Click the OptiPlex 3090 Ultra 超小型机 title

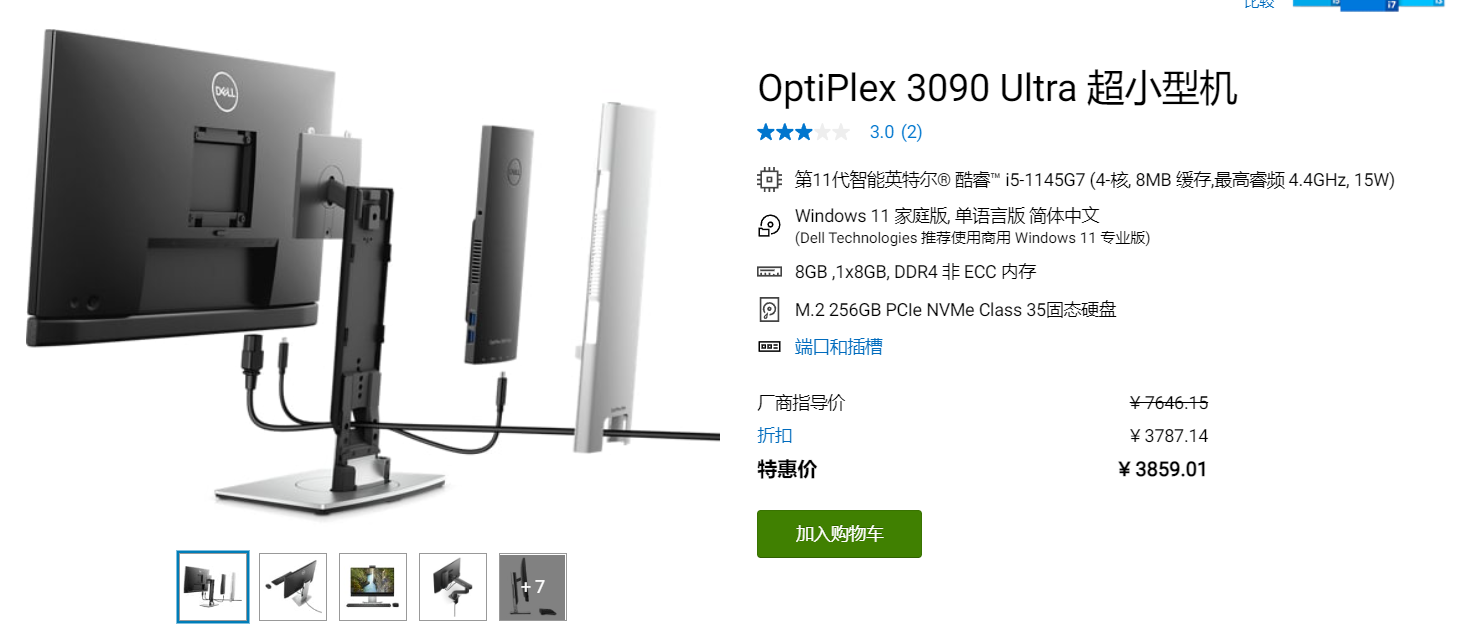[997, 89]
